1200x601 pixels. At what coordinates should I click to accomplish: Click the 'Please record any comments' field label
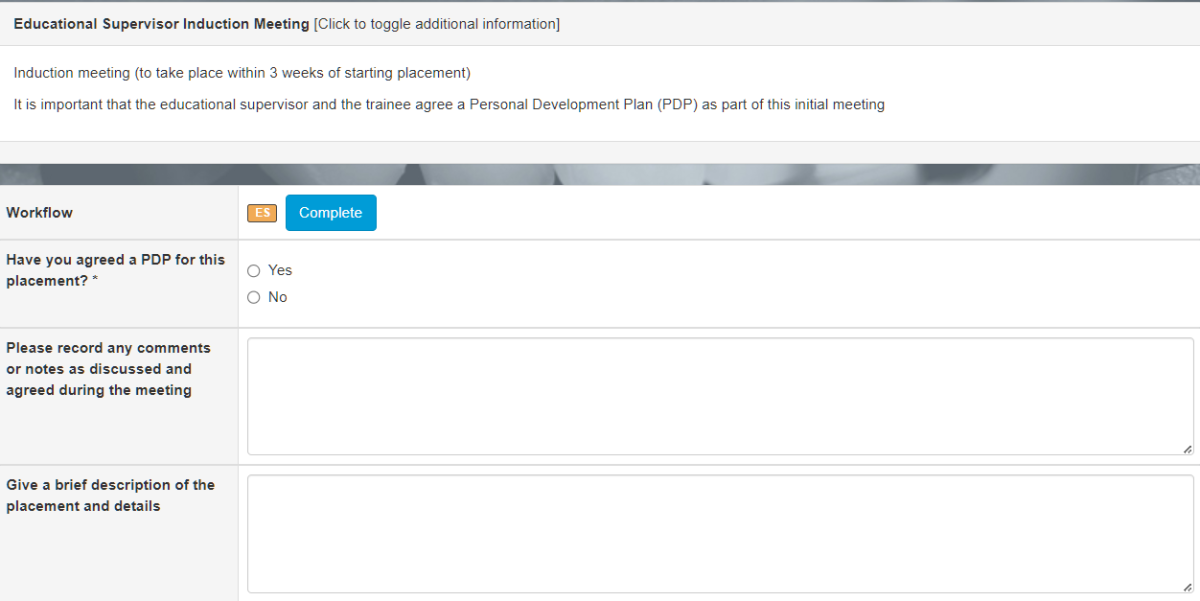point(108,369)
